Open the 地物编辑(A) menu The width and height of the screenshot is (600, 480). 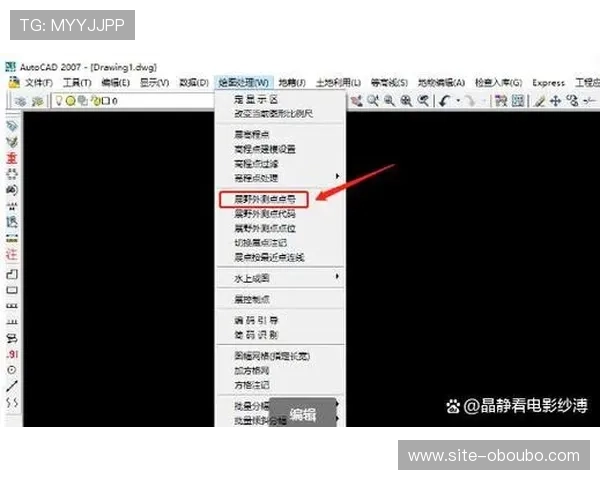tap(441, 82)
